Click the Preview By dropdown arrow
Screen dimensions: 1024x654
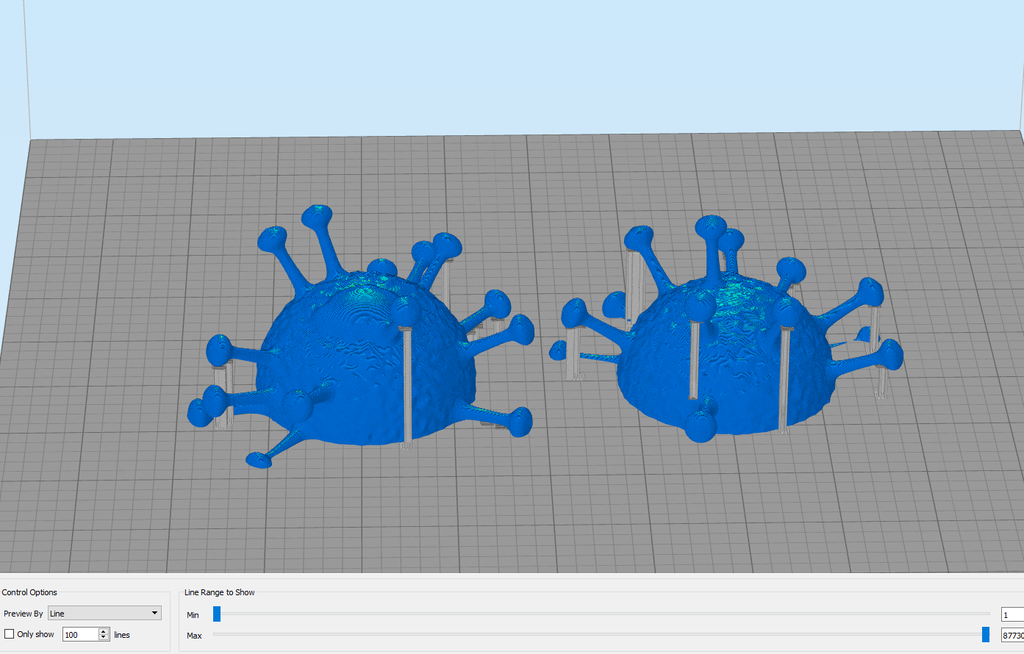tap(155, 612)
